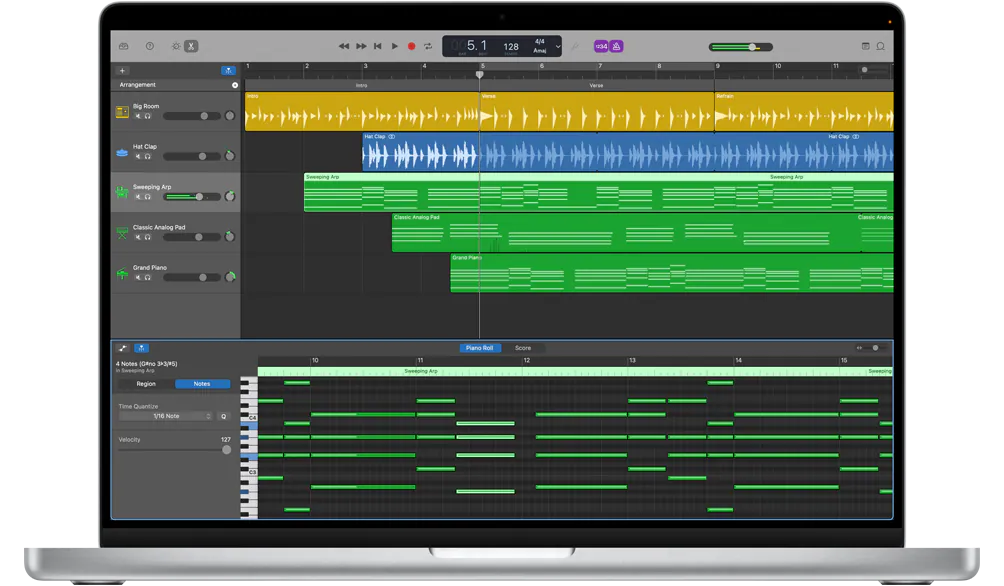Toggle the Cycle loop button

click(x=428, y=46)
